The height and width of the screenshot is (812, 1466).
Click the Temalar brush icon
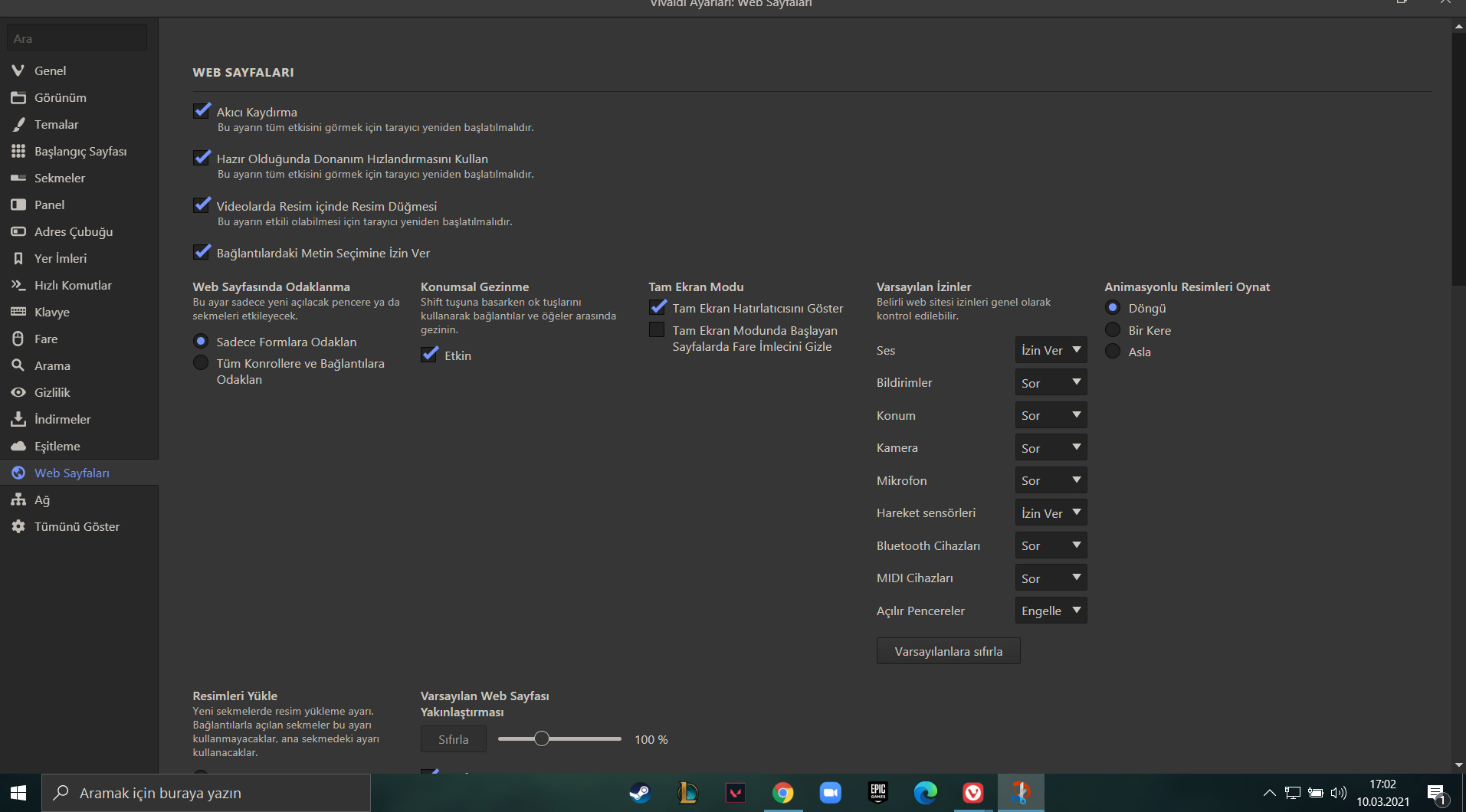point(18,124)
